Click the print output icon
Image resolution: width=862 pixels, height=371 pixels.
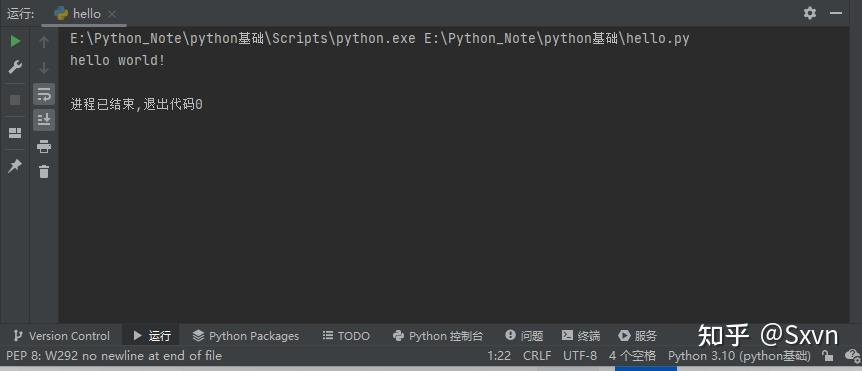(44, 146)
